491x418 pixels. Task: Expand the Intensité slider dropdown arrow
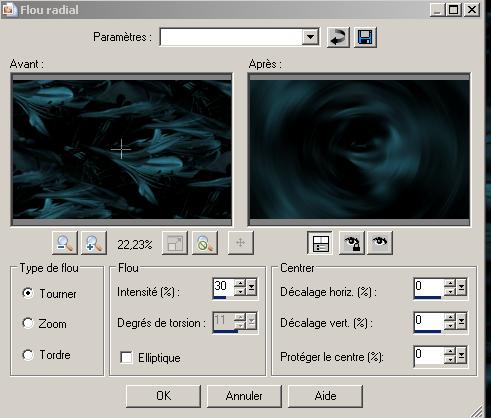[x=251, y=287]
